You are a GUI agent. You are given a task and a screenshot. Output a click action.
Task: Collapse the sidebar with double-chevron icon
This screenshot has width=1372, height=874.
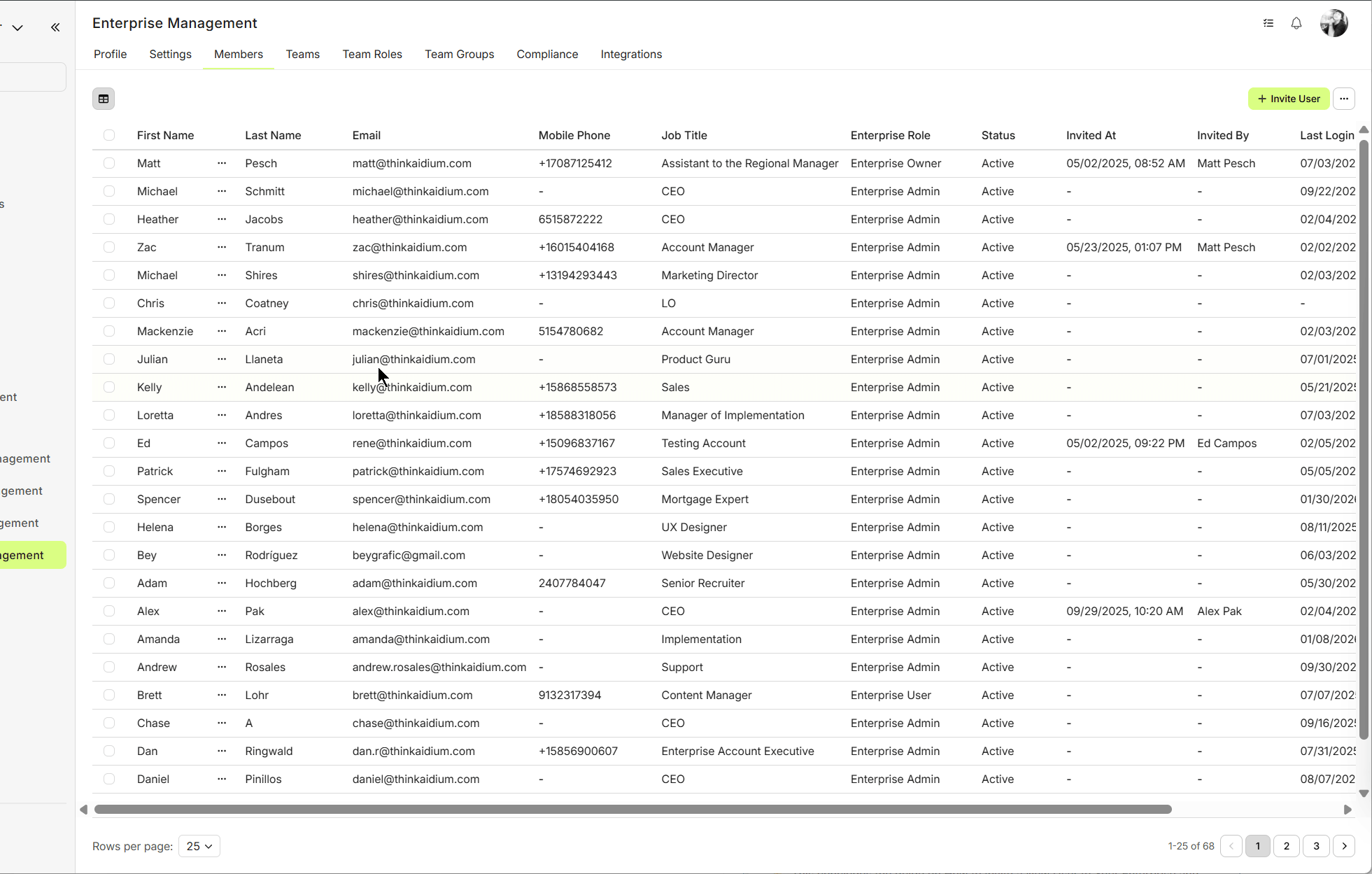click(x=55, y=27)
